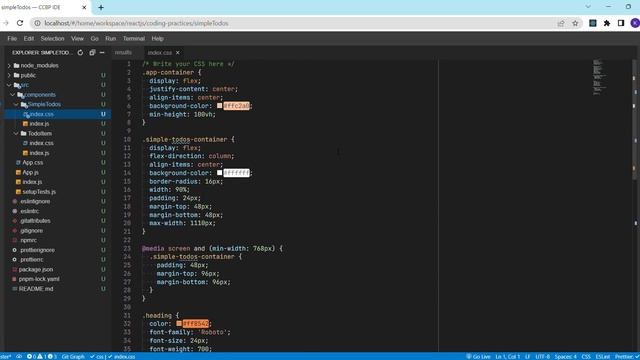Viewport: 640px width, 360px height.
Task: Open the Help menu
Action: 158,38
